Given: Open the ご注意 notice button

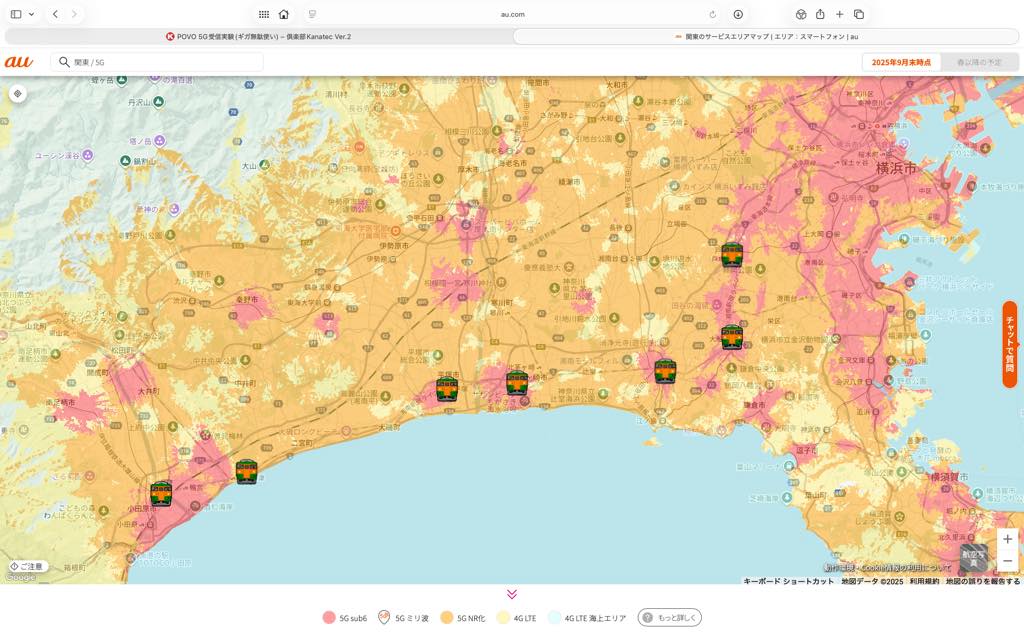Looking at the screenshot, I should coord(27,566).
